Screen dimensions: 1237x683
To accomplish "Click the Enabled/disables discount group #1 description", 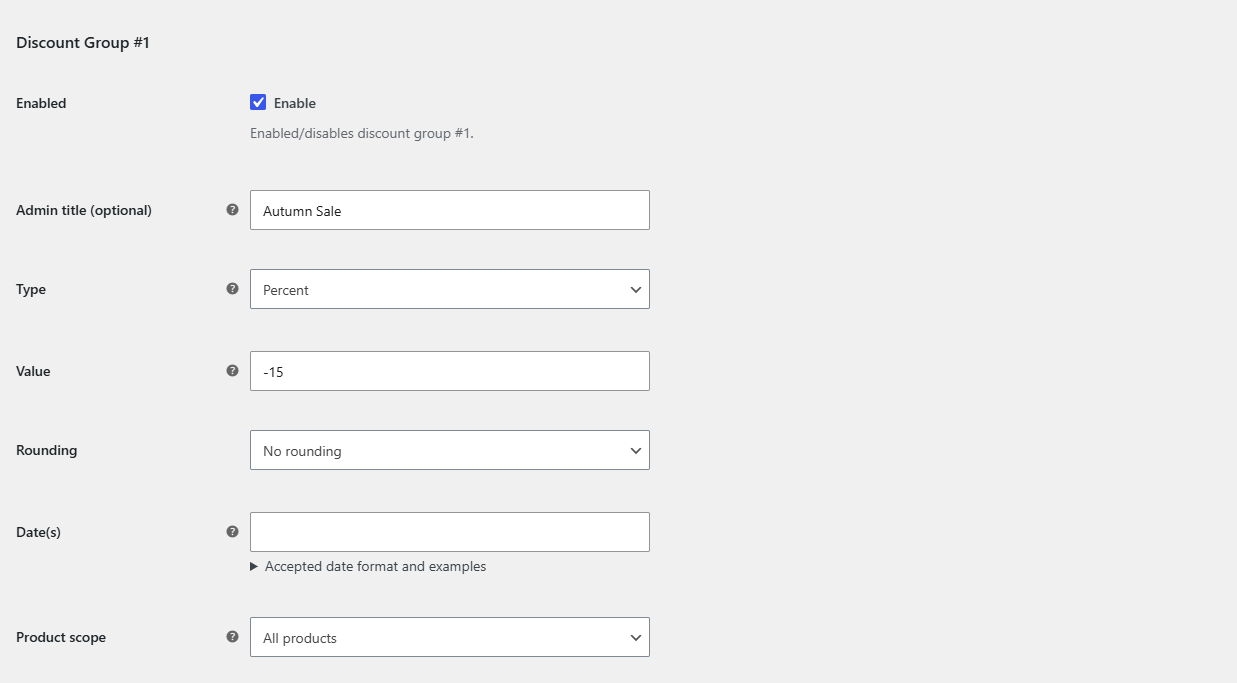I will [x=362, y=133].
